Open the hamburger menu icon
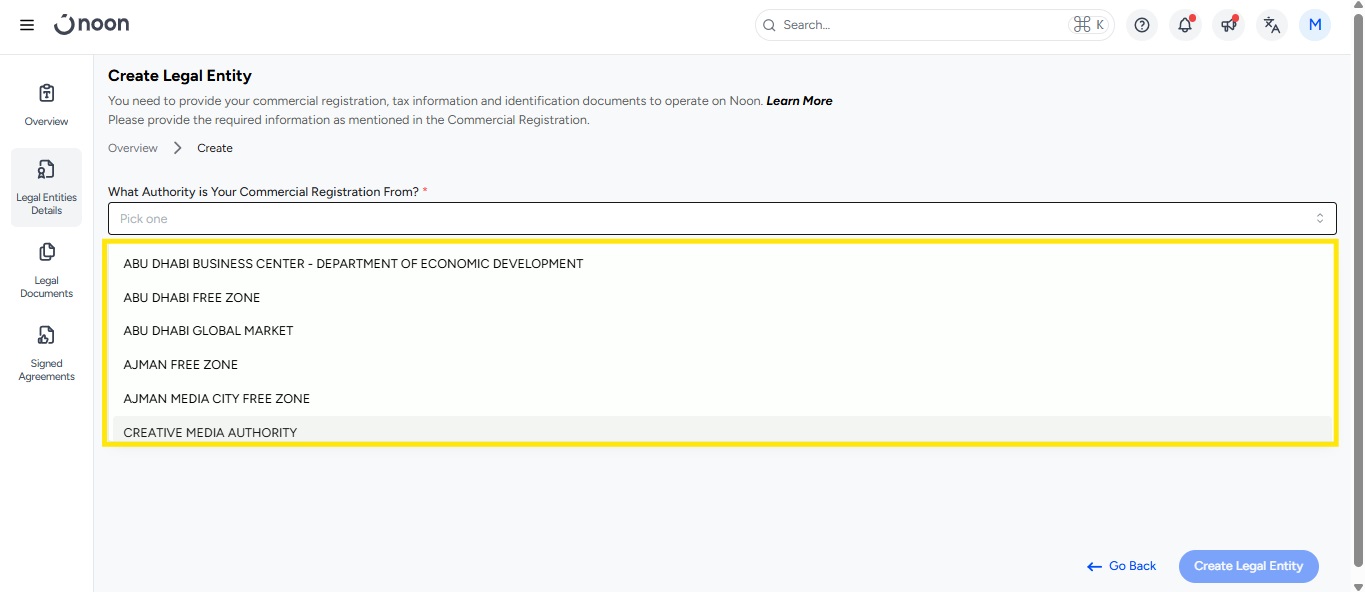The image size is (1365, 592). [27, 25]
